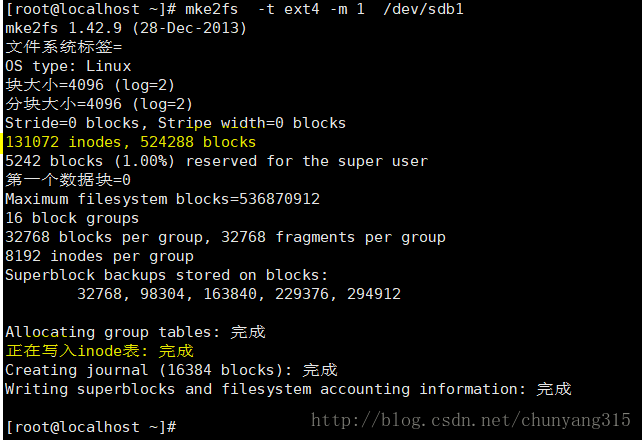Click the highlighted '131072 inodes, 524288 blocks' line

tap(131, 142)
